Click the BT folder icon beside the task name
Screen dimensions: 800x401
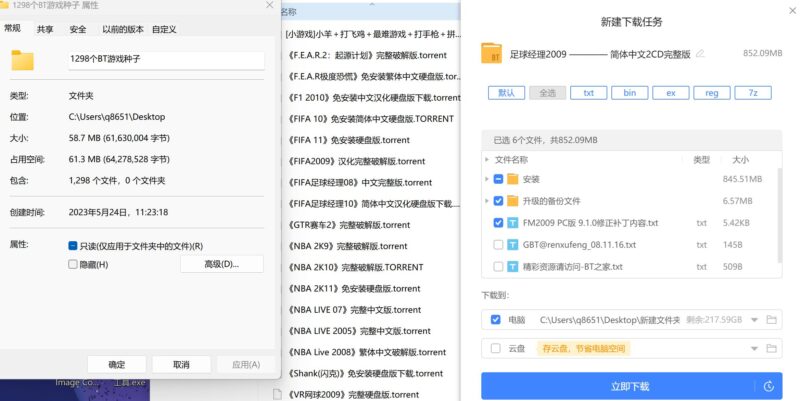pos(491,53)
